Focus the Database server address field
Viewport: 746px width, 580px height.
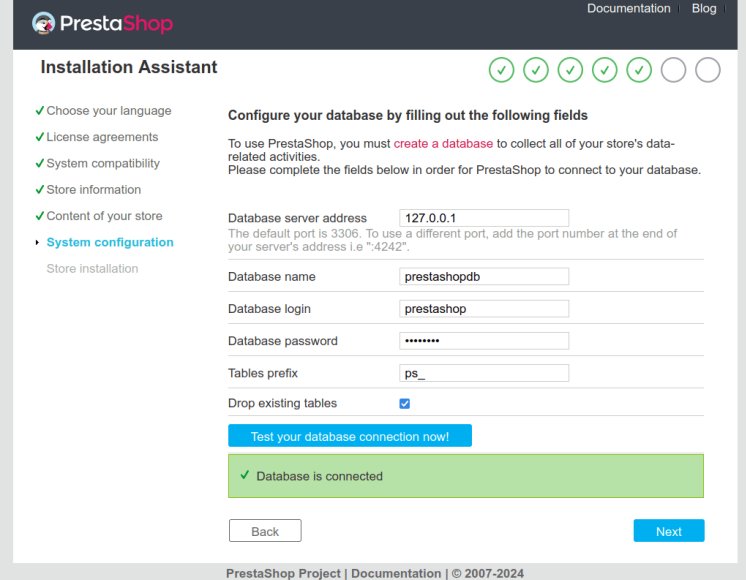pos(484,218)
